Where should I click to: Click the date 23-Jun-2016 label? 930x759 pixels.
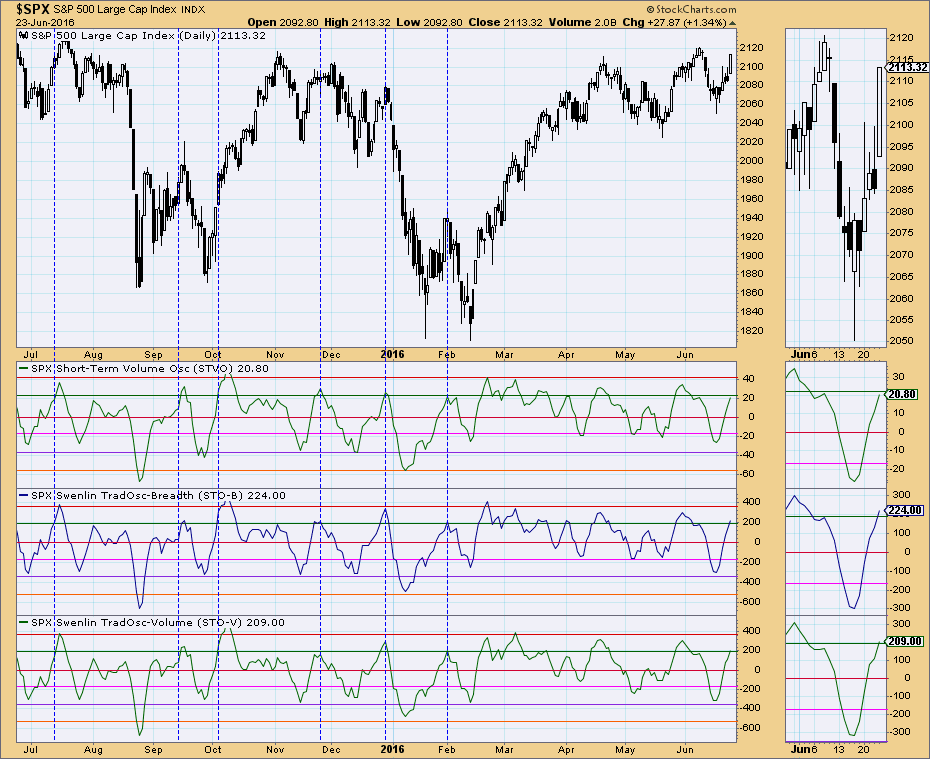pyautogui.click(x=45, y=23)
